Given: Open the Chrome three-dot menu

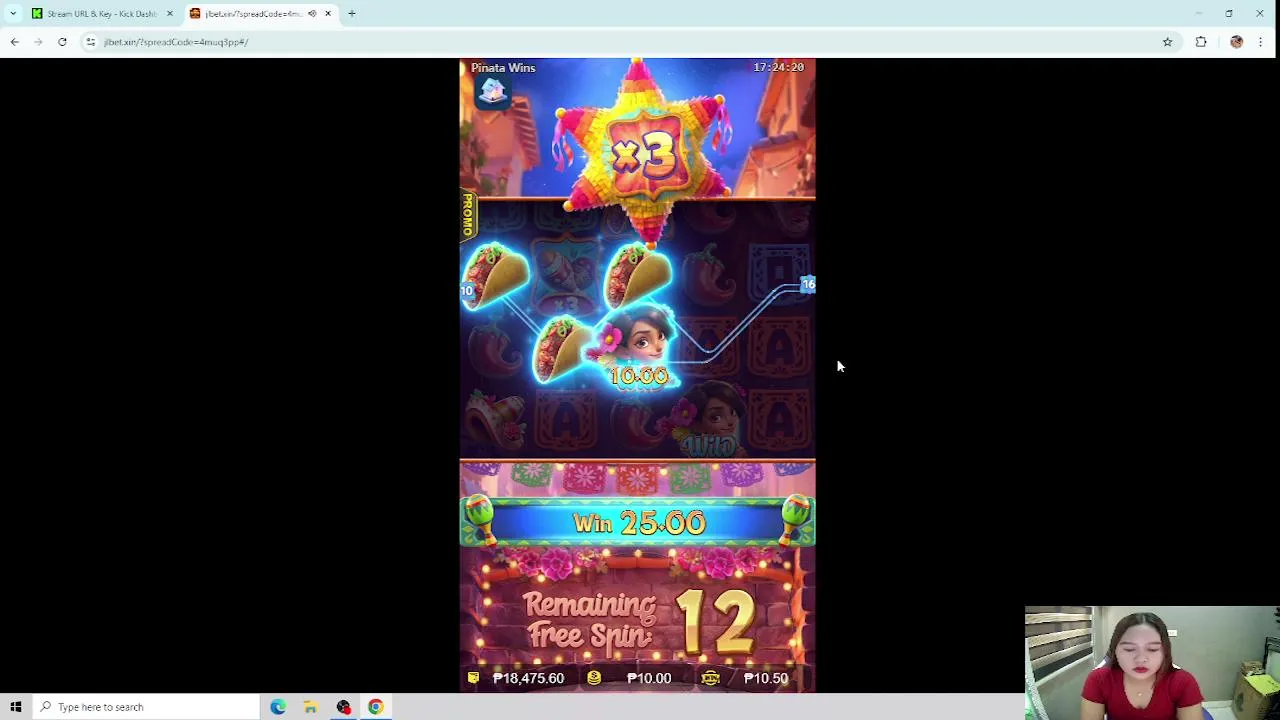Looking at the screenshot, I should (x=1260, y=42).
